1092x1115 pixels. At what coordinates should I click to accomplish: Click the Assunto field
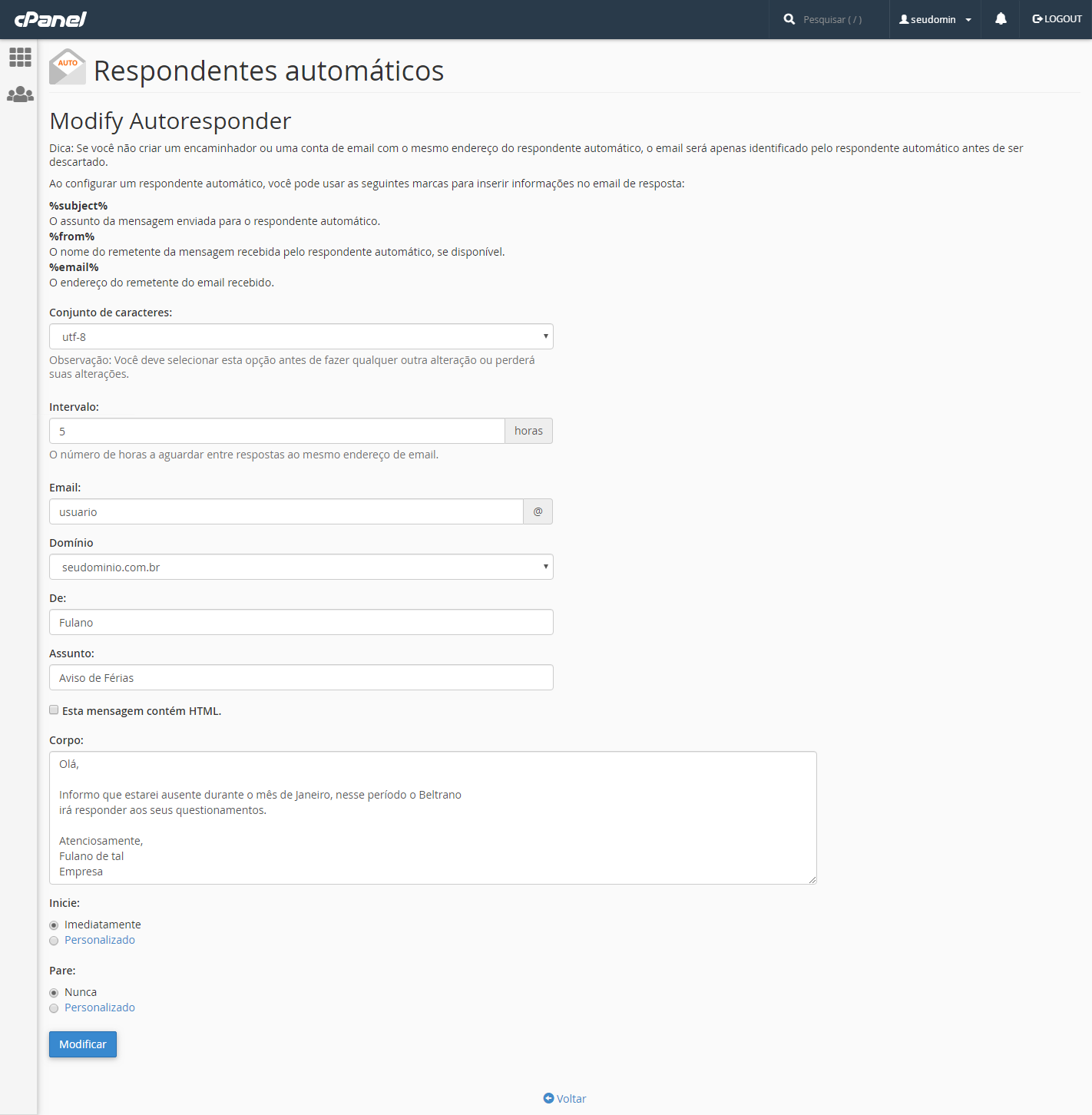(301, 677)
